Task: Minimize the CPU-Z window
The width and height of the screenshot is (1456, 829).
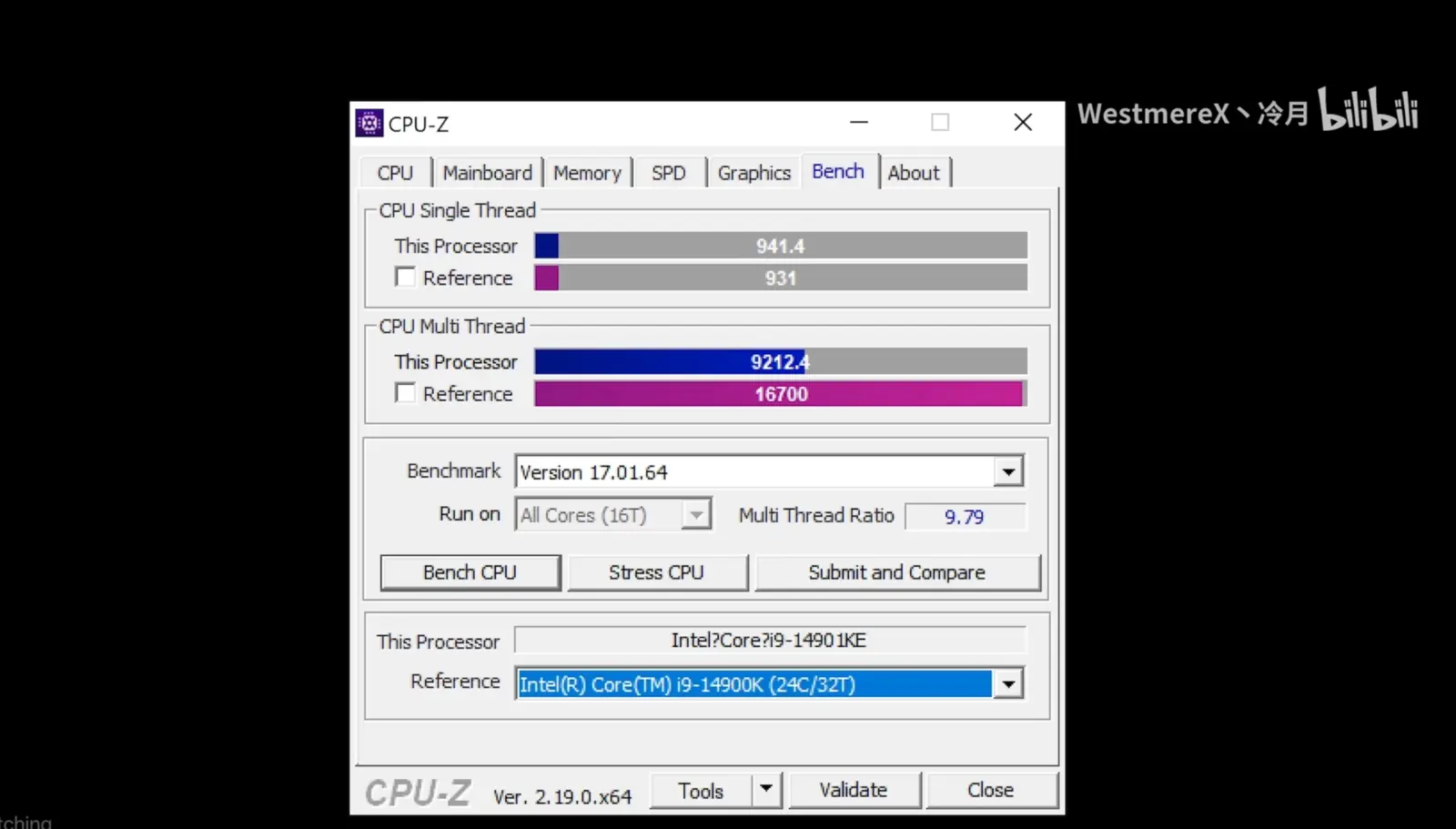Action: tap(859, 122)
